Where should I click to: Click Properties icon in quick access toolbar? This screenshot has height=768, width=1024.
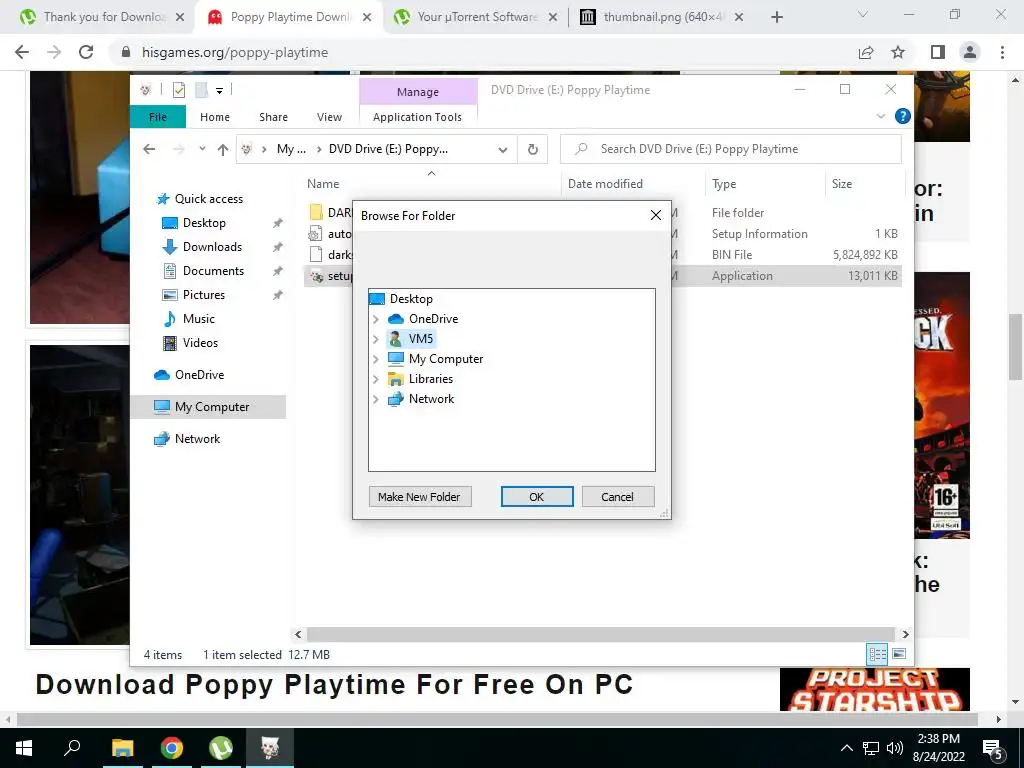click(x=178, y=90)
